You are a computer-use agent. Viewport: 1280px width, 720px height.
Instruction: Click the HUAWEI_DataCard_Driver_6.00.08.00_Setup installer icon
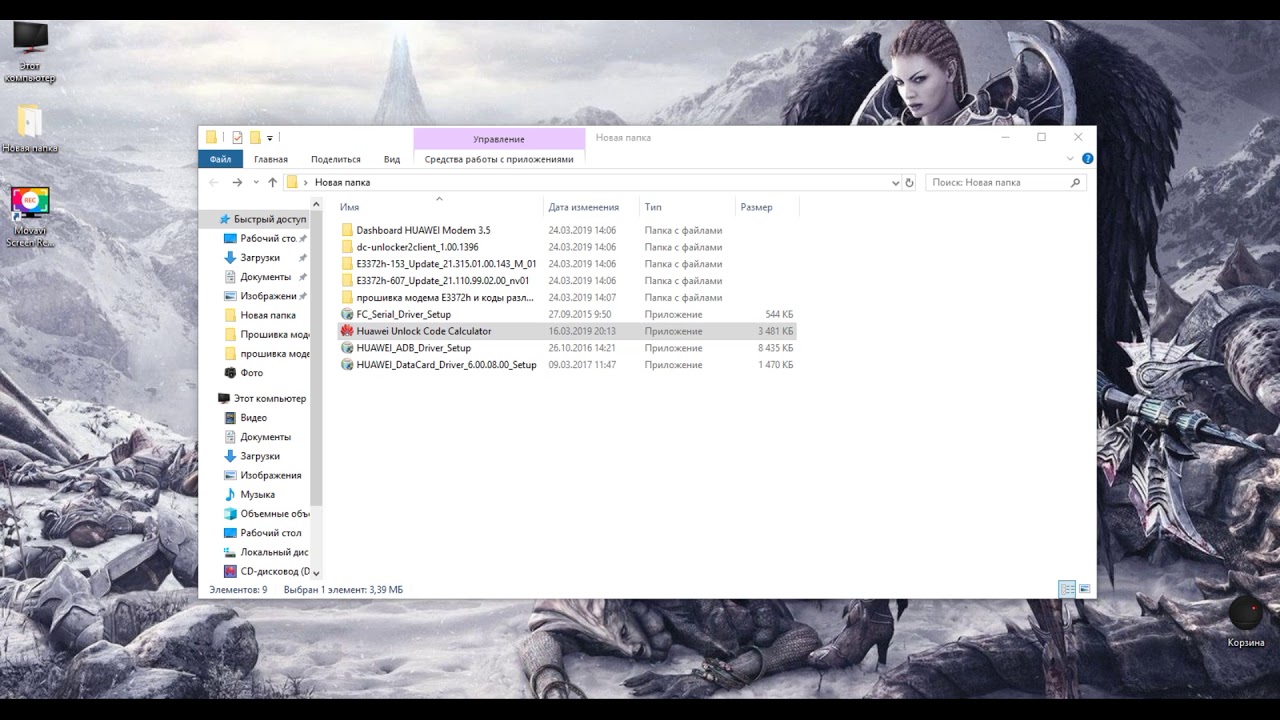347,365
